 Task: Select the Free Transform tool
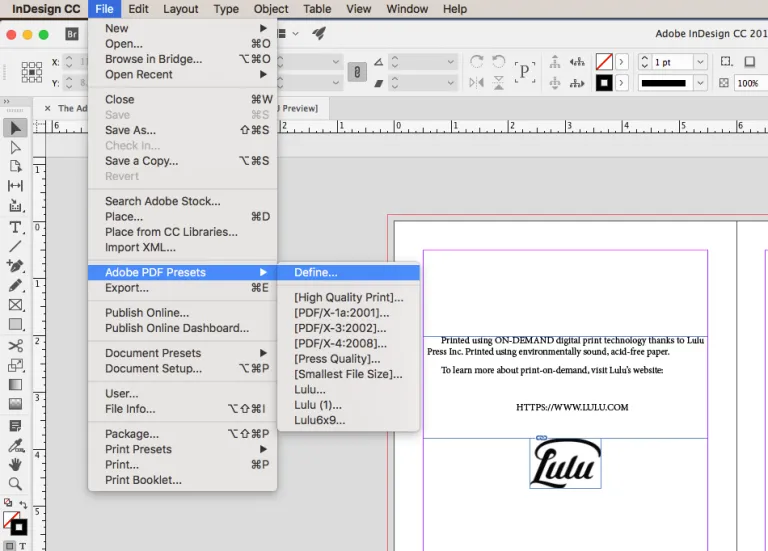click(15, 365)
